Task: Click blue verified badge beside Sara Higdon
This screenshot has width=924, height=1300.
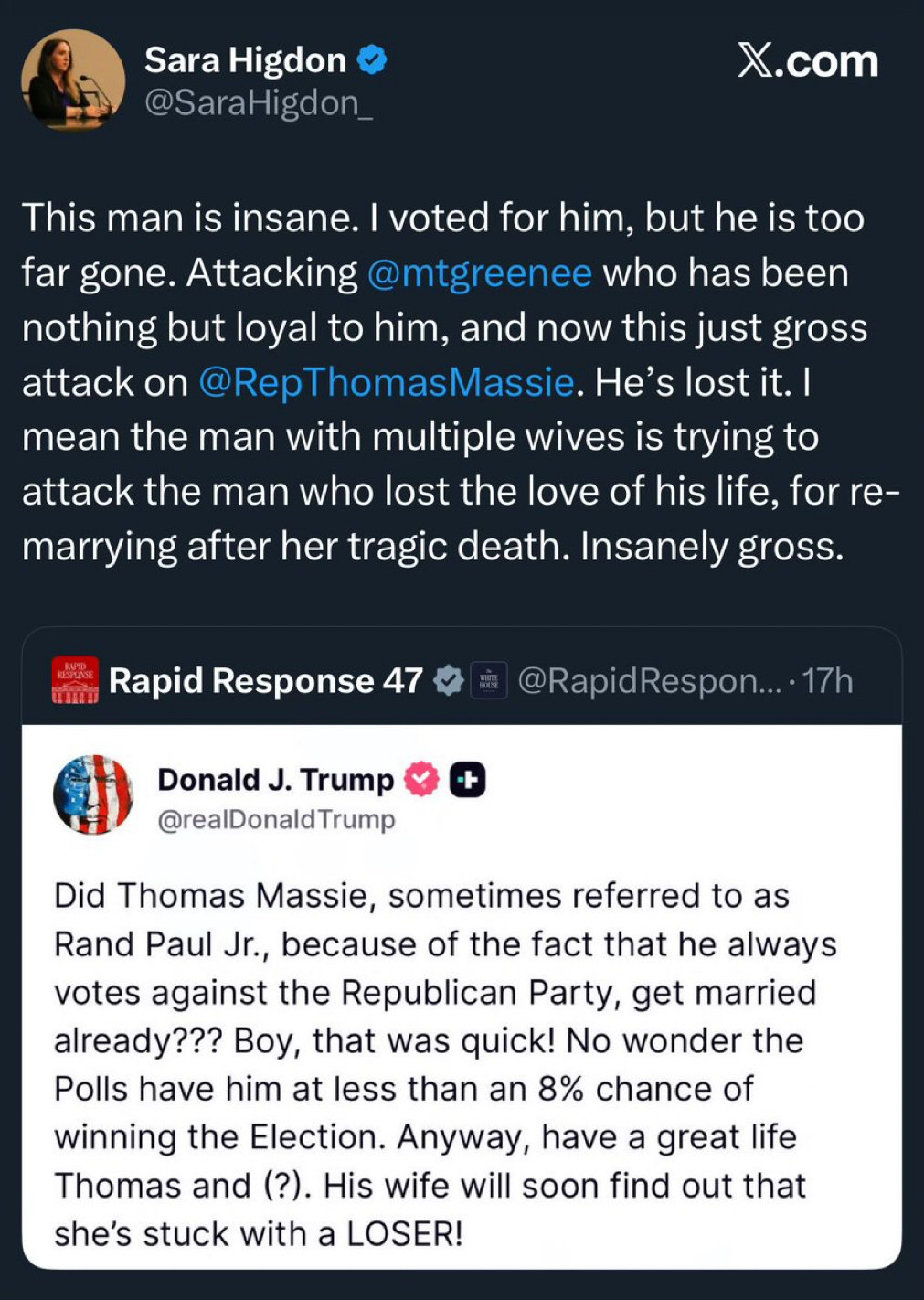Action: 371,60
